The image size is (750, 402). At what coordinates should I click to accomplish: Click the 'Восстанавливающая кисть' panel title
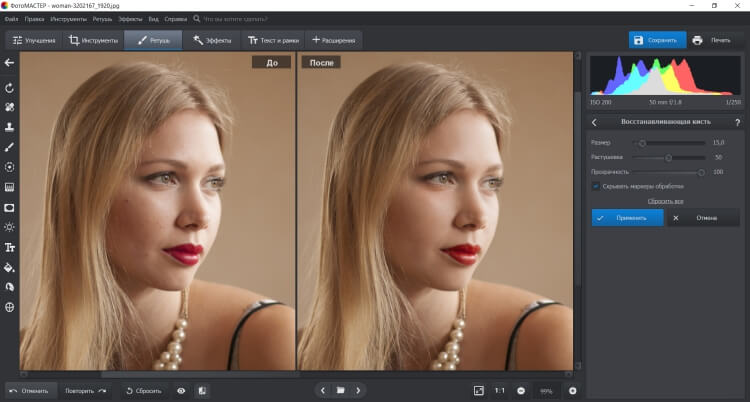[x=665, y=122]
